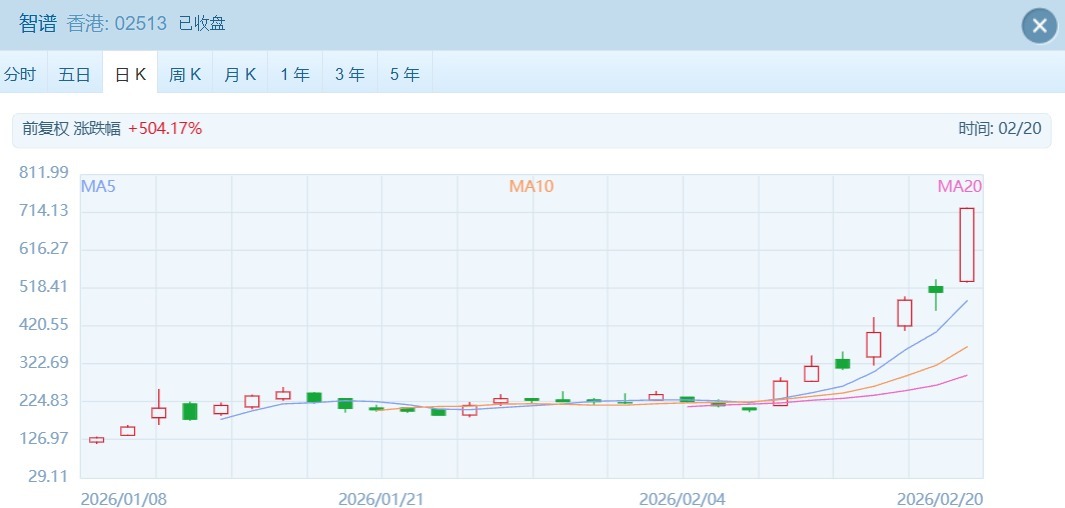Screen dimensions: 1065x508
Task: Select the 3年 three-year range tab
Action: click(350, 74)
